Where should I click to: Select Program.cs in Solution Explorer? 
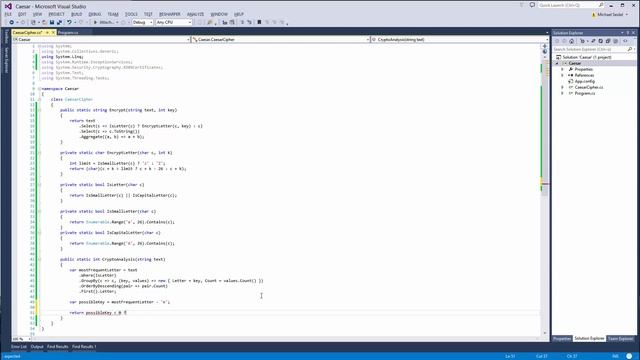(584, 93)
